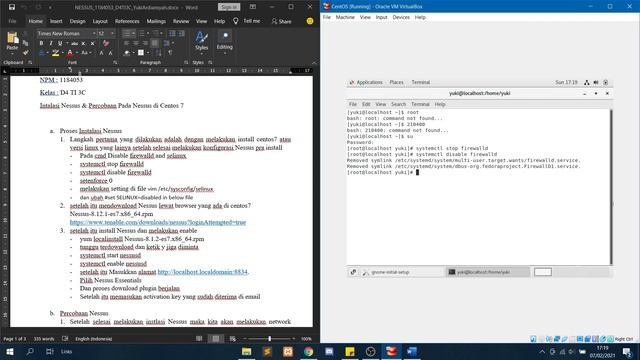Open File Explorer from Windows taskbar
This screenshot has height=360, width=640.
pyautogui.click(x=247, y=351)
